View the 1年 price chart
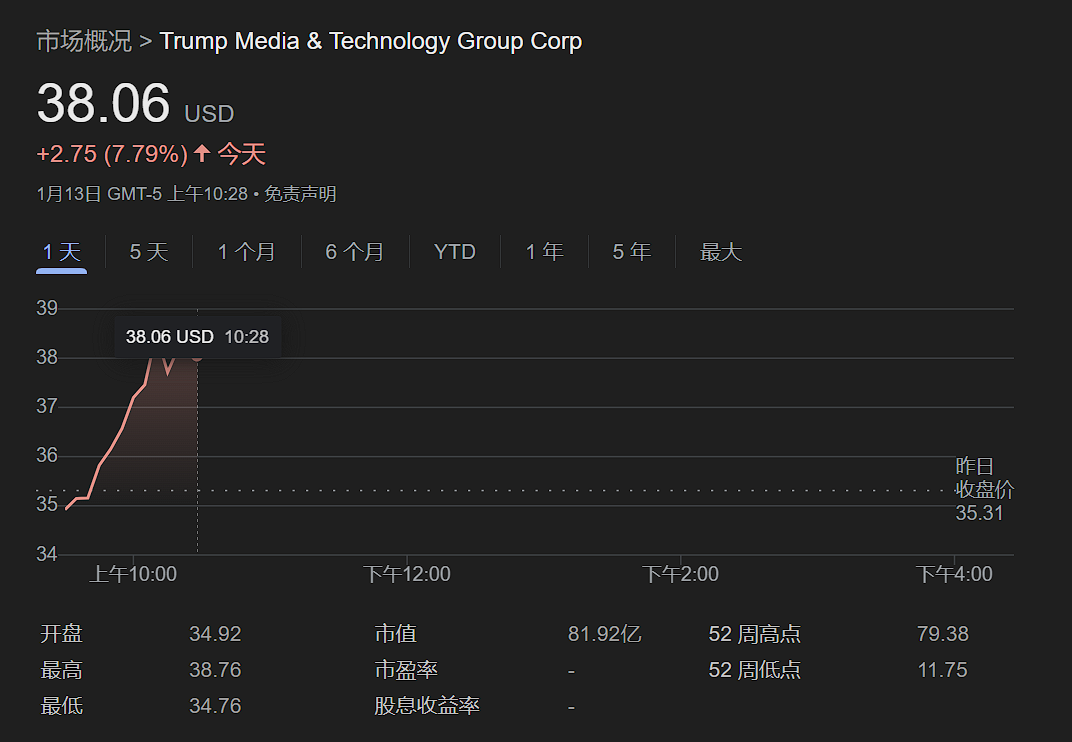This screenshot has width=1072, height=742. (543, 252)
